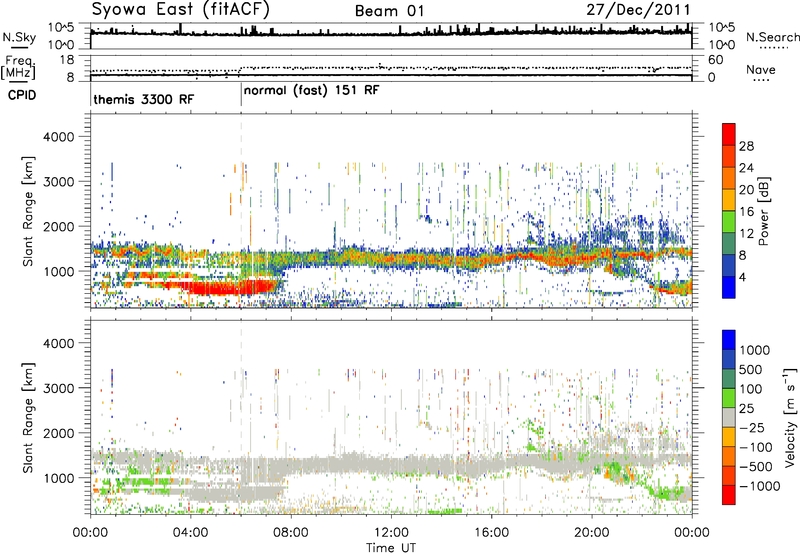
Task: Click the 'N.Search' legend label
Action: point(772,37)
